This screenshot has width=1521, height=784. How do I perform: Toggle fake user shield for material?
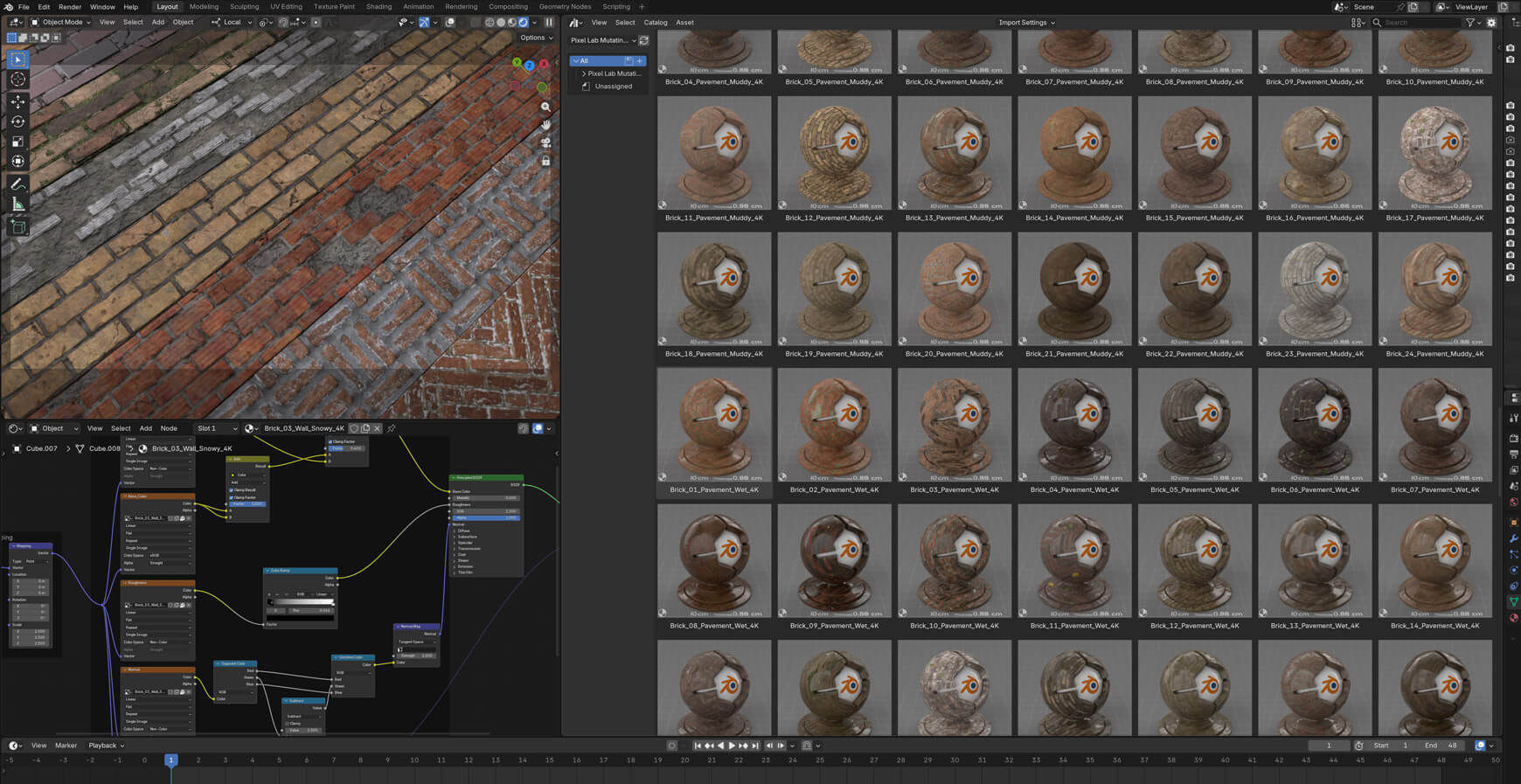pos(354,428)
